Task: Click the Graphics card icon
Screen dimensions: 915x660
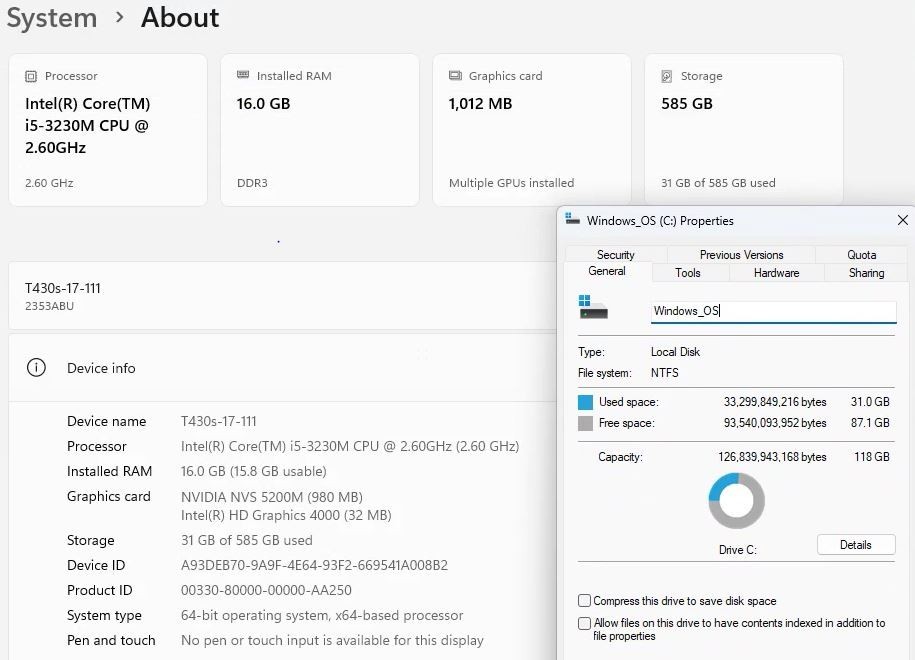Action: [x=455, y=75]
